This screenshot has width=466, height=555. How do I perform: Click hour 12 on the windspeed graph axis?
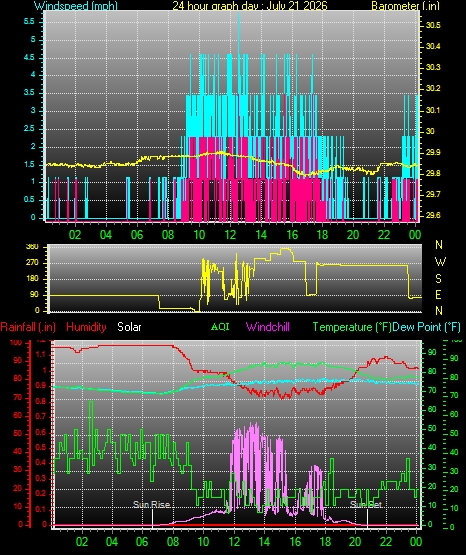coord(230,234)
